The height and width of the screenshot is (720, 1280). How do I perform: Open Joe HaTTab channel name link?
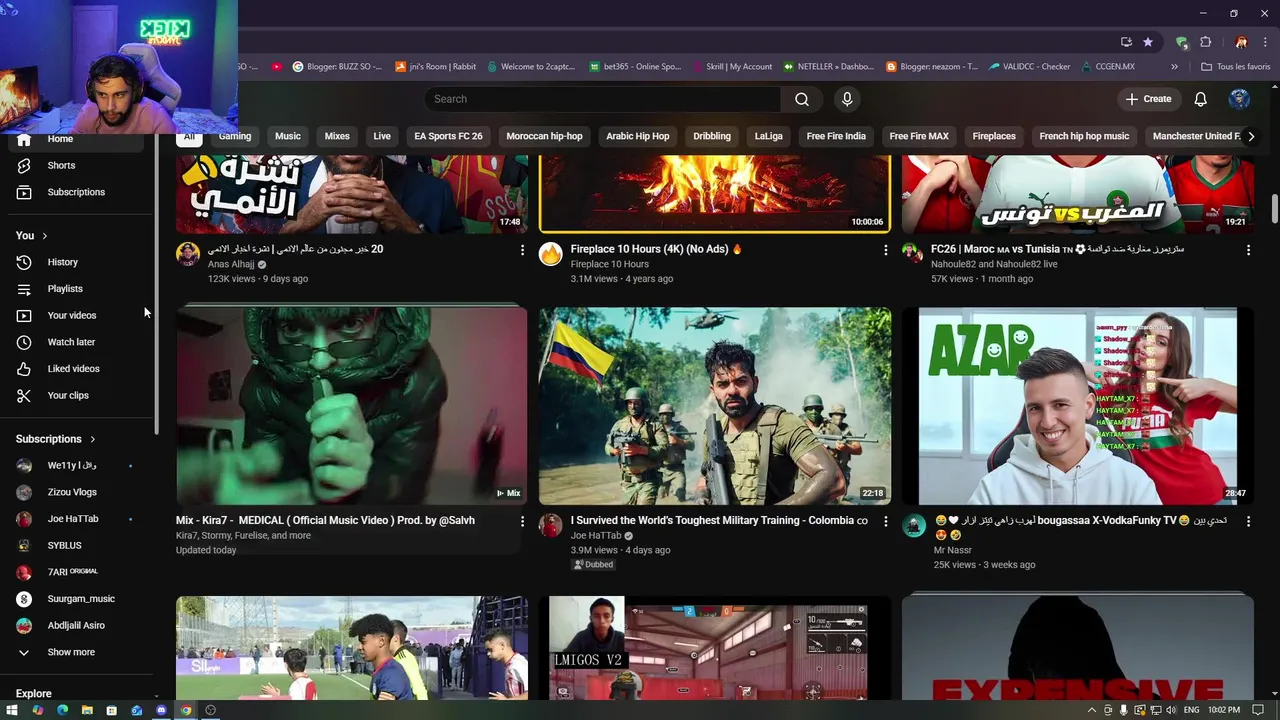point(596,536)
